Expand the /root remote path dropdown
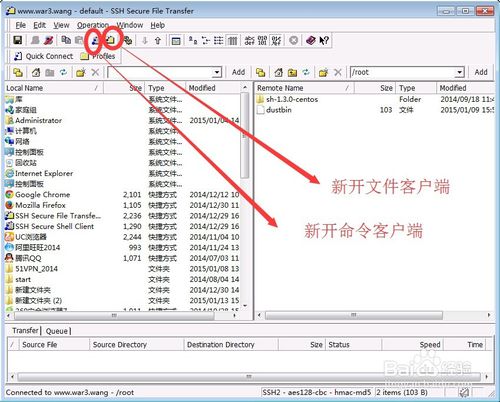The width and height of the screenshot is (500, 402). point(460,72)
